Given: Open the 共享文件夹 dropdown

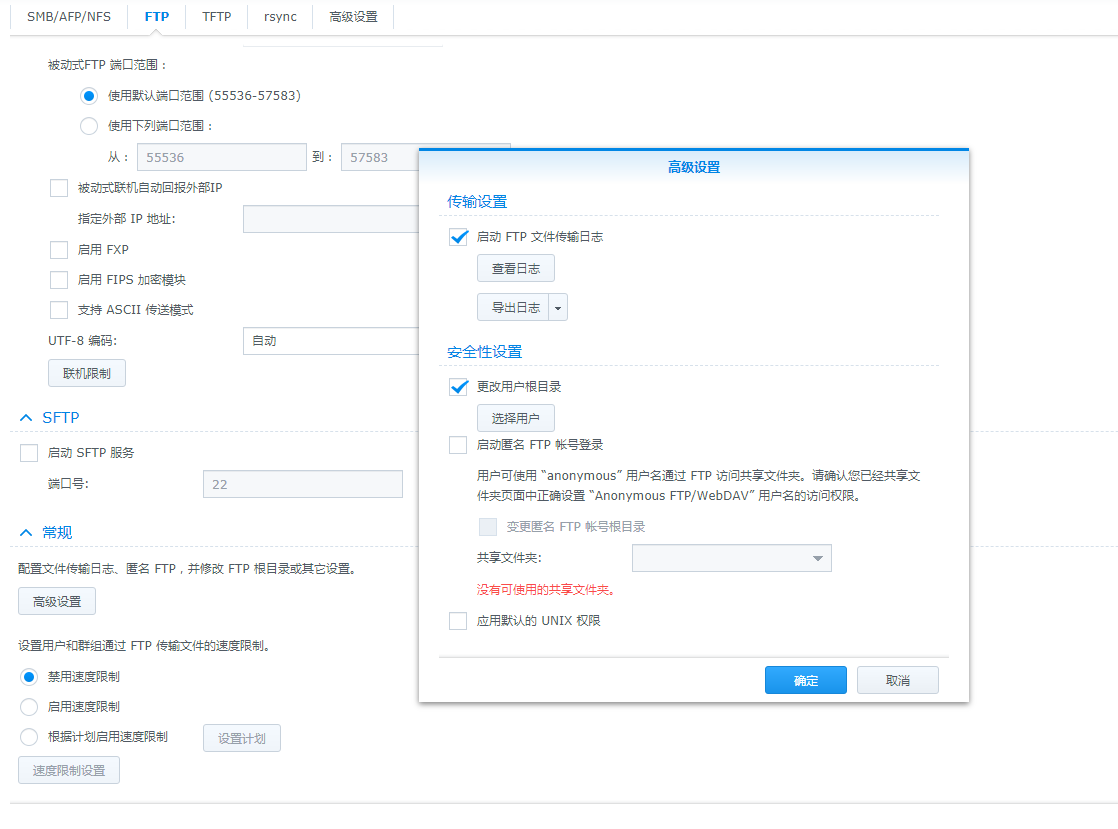Looking at the screenshot, I should pyautogui.click(x=732, y=558).
